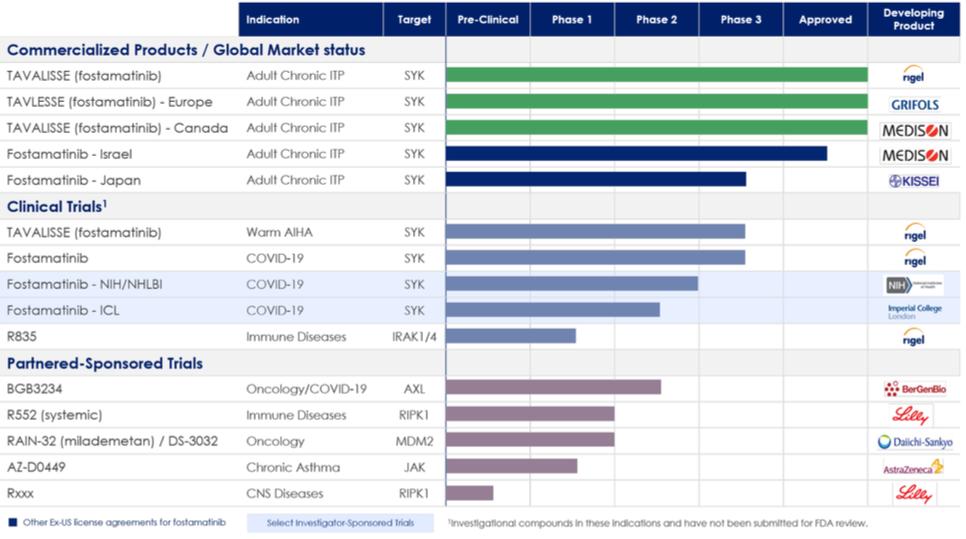Image resolution: width=966 pixels, height=539 pixels.
Task: Click the TAVLESSE (fostamatinib) - Europe product name
Action: [x=110, y=102]
